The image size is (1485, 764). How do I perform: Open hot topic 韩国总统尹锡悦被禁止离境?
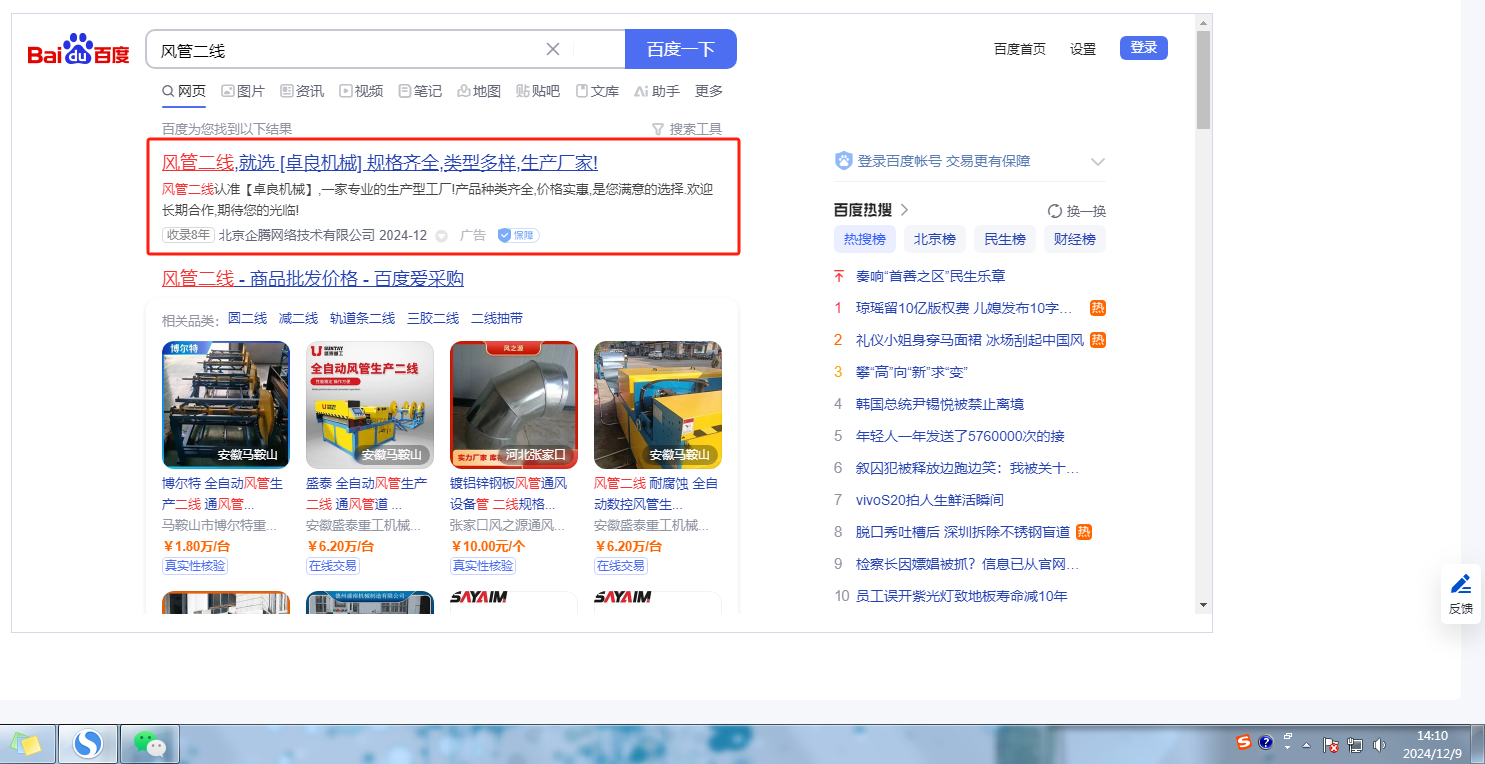tap(940, 404)
